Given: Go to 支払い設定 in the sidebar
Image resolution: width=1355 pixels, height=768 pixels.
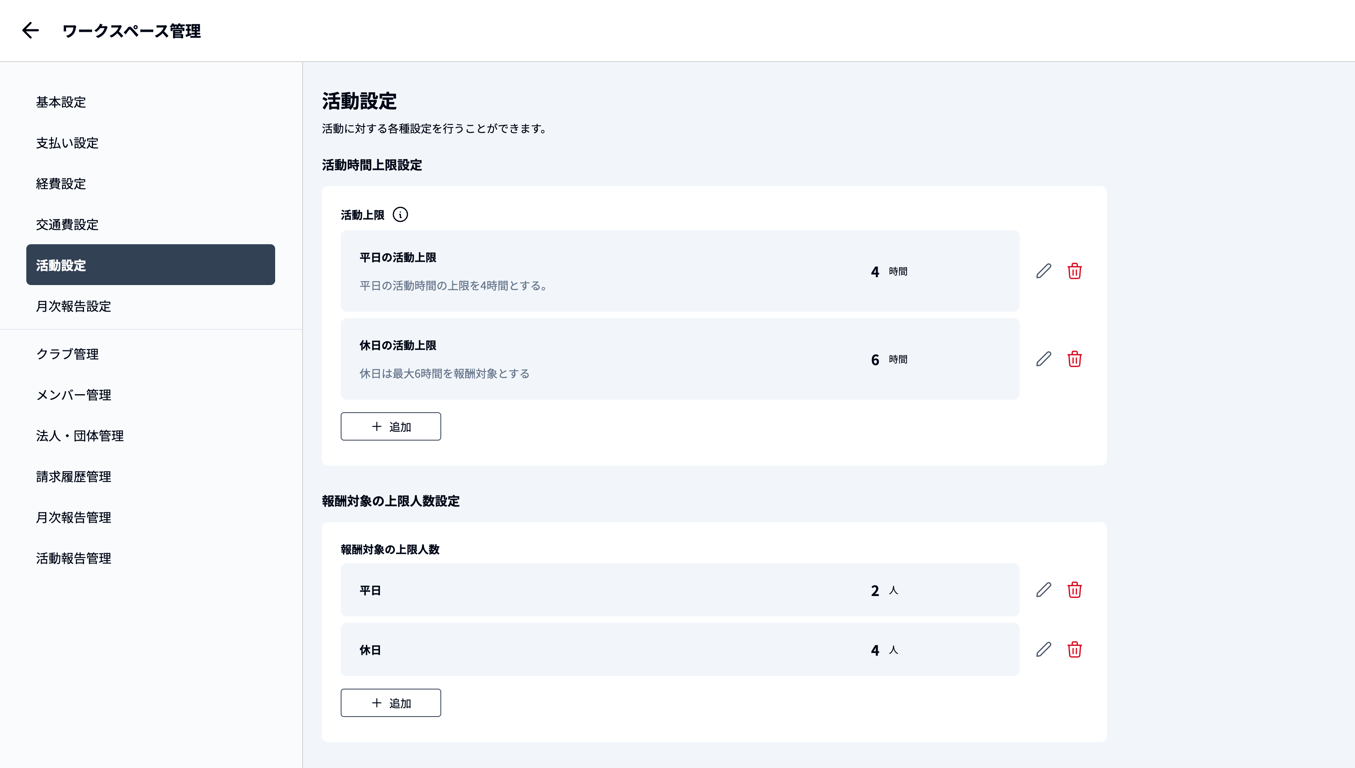Looking at the screenshot, I should (67, 143).
